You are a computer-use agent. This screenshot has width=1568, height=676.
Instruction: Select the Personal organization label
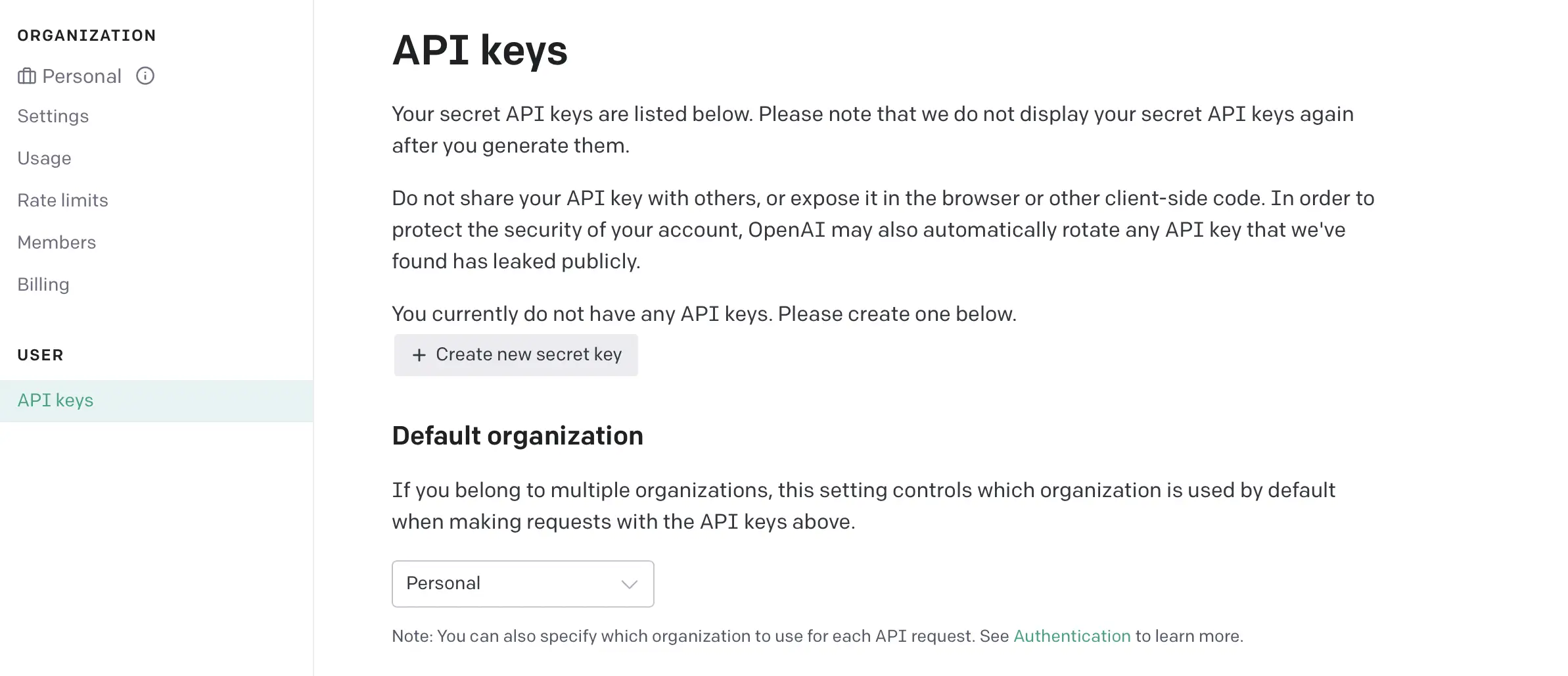coord(82,76)
